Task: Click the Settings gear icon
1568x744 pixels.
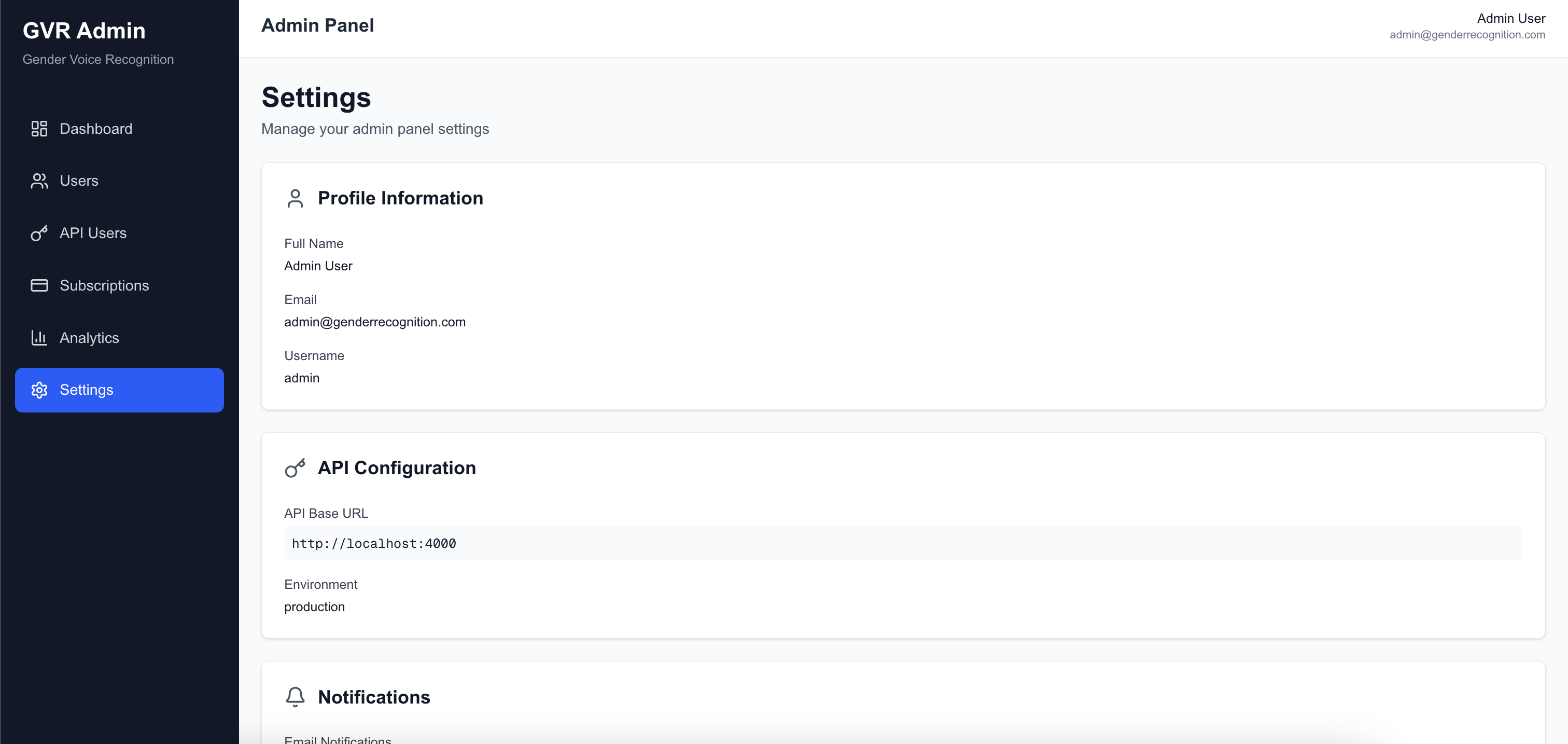Action: coord(39,390)
